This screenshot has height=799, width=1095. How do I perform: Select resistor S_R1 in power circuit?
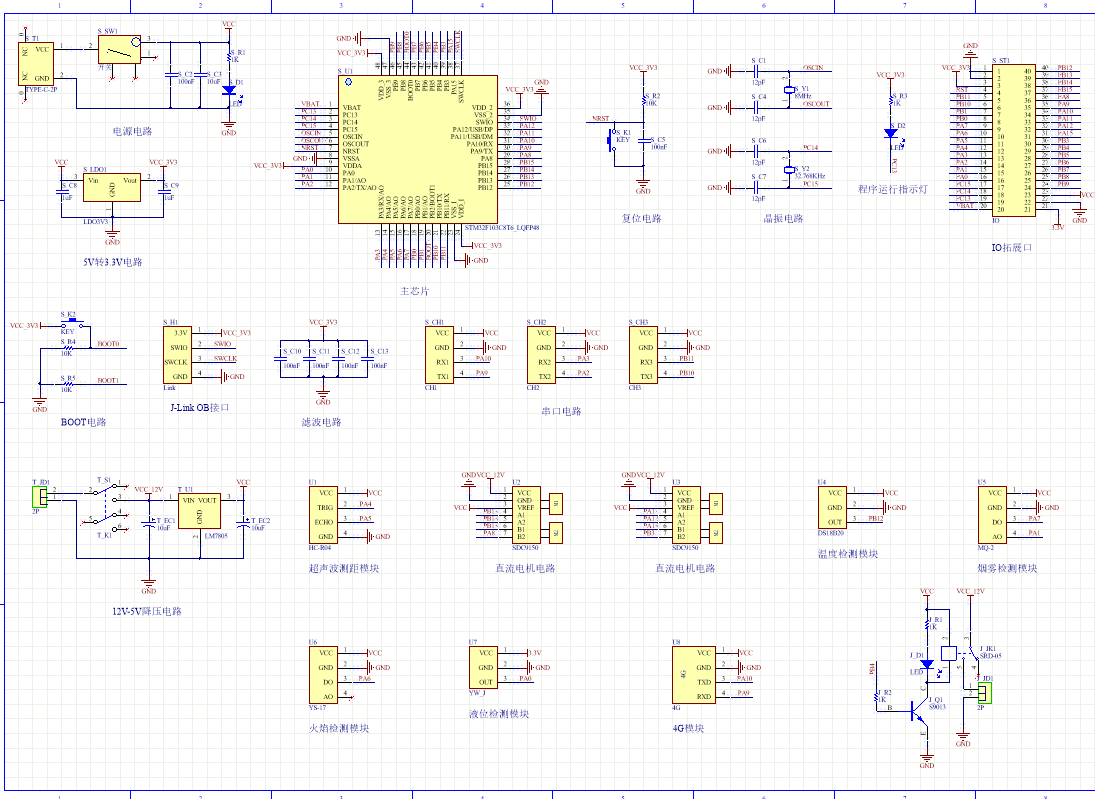point(229,55)
